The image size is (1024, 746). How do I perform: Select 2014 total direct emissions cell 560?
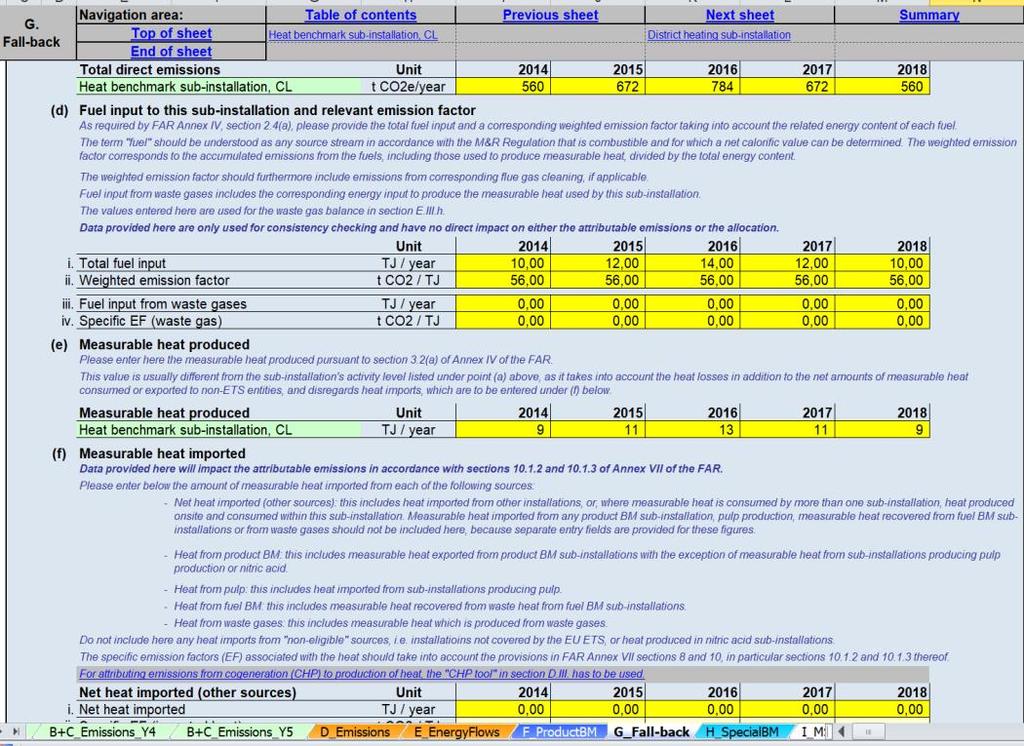pos(503,86)
